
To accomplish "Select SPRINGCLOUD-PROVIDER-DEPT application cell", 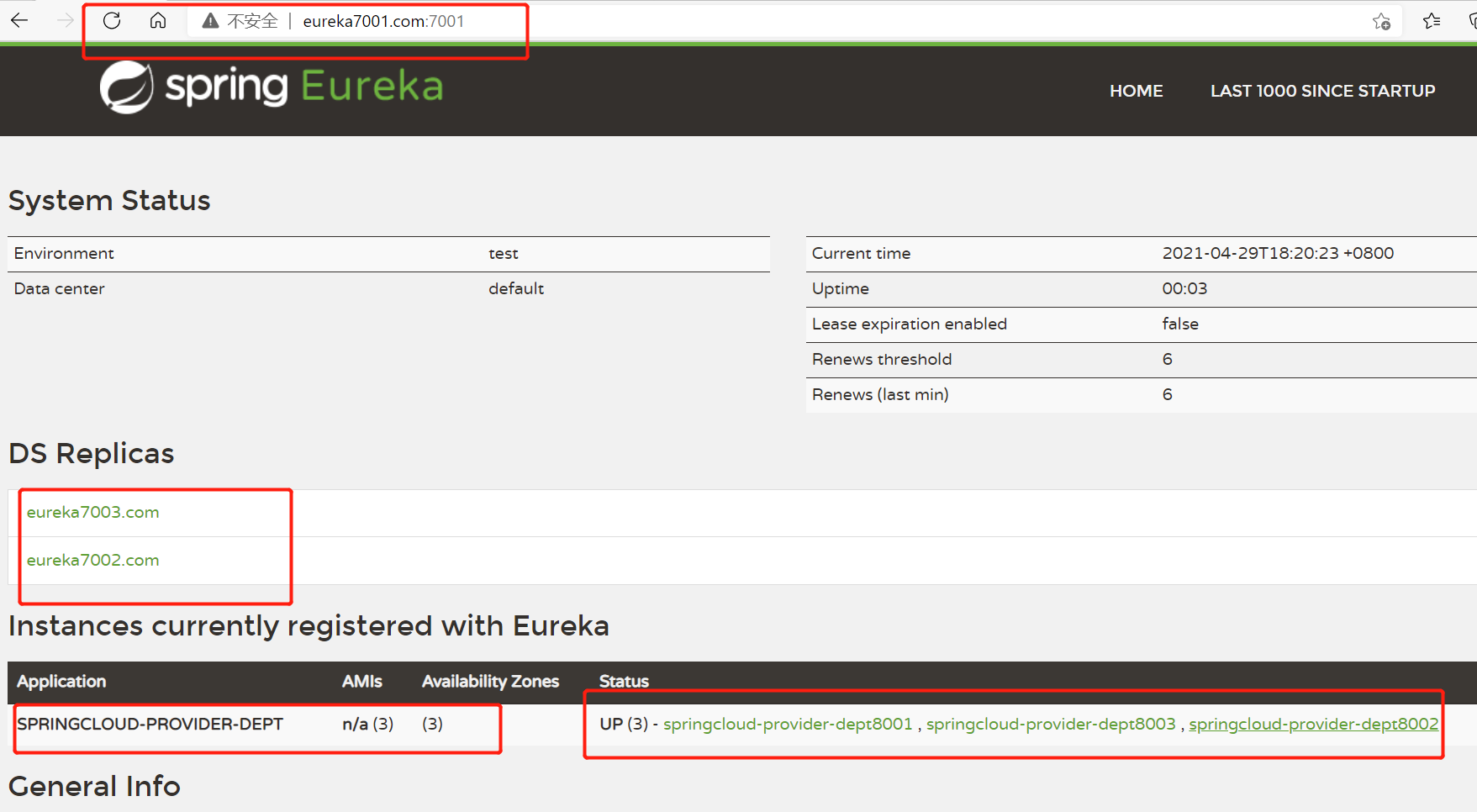I will click(x=150, y=724).
